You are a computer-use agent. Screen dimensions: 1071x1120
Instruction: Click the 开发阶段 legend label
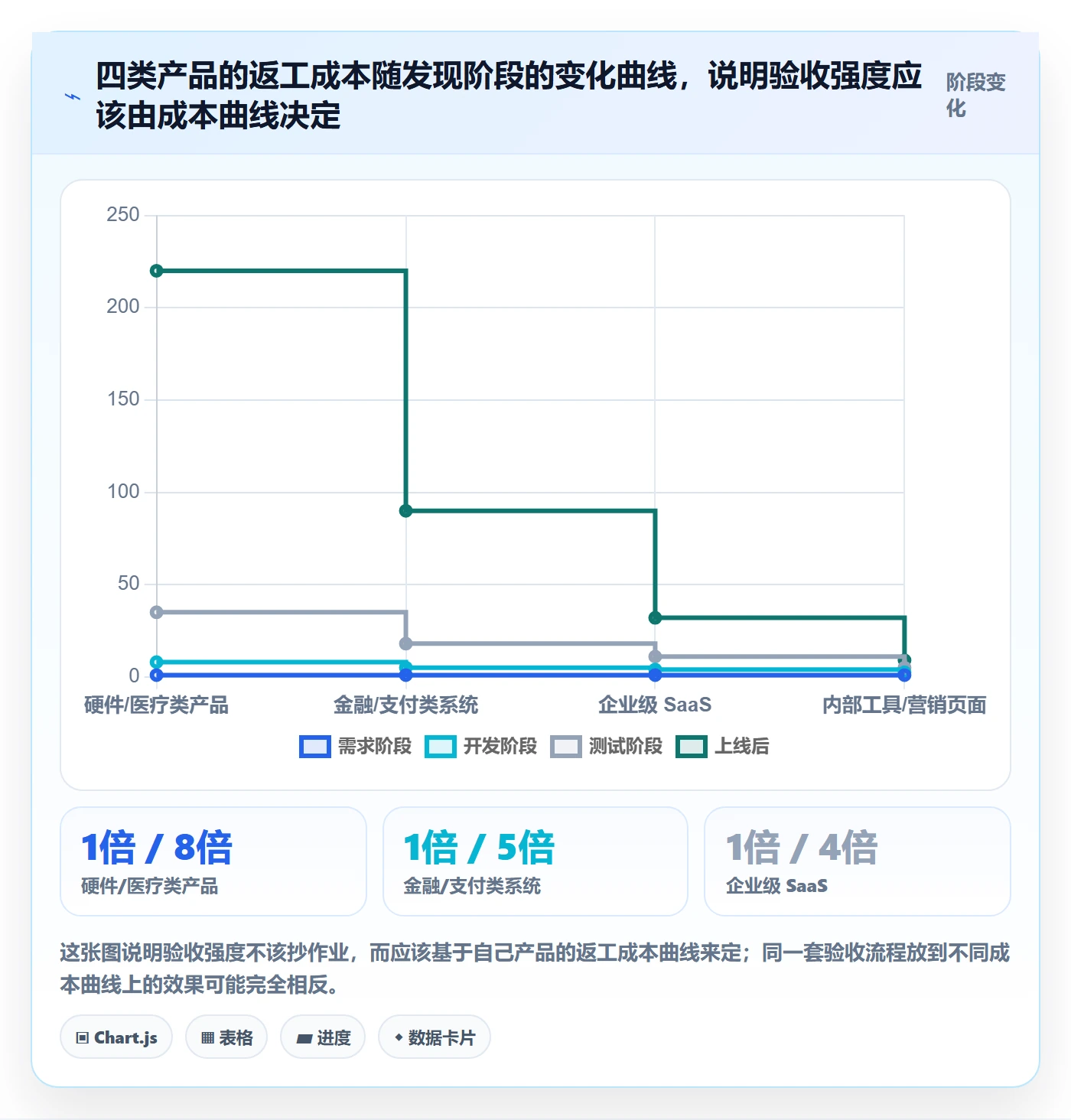pyautogui.click(x=500, y=746)
